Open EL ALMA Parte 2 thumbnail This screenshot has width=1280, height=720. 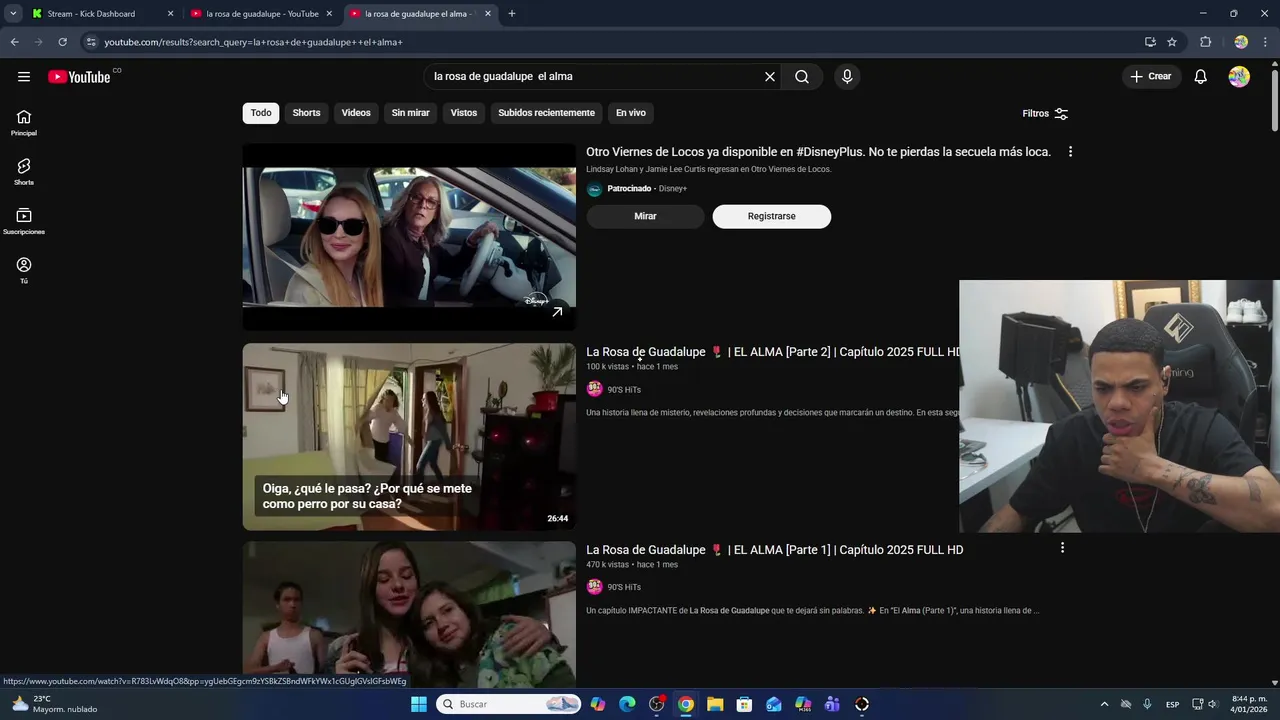(x=409, y=437)
